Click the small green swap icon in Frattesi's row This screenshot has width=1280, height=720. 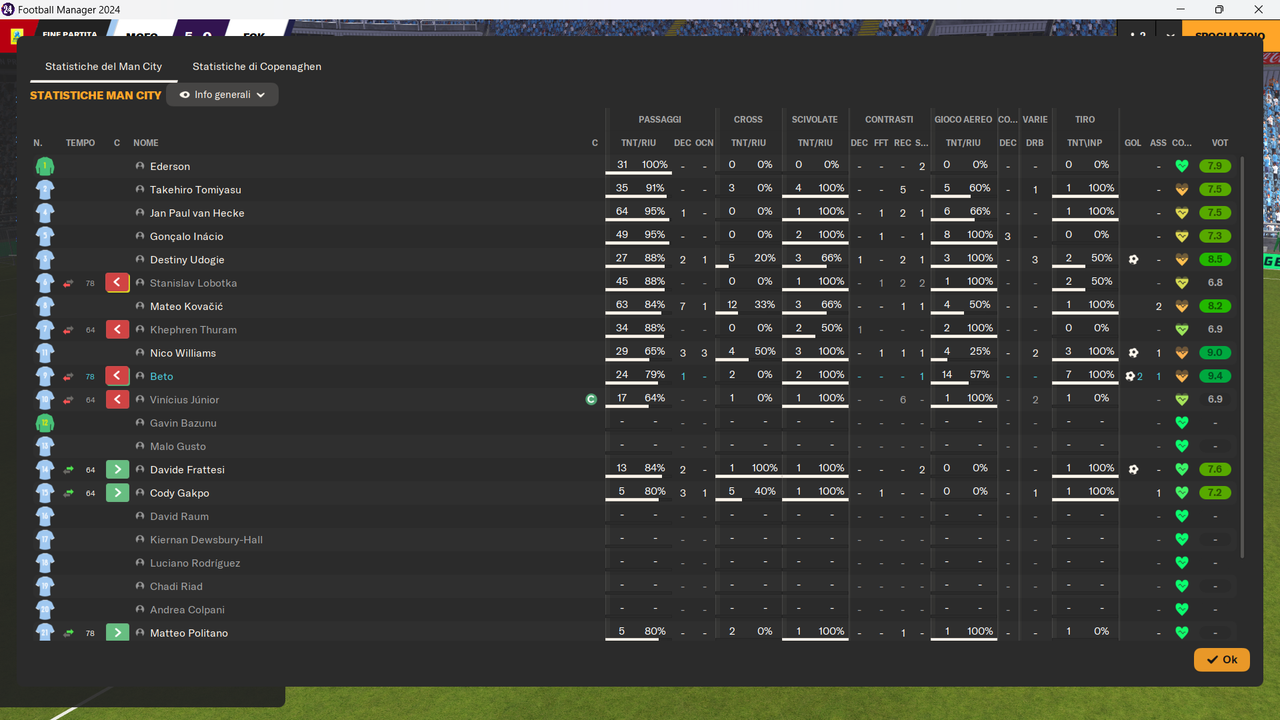tap(69, 469)
